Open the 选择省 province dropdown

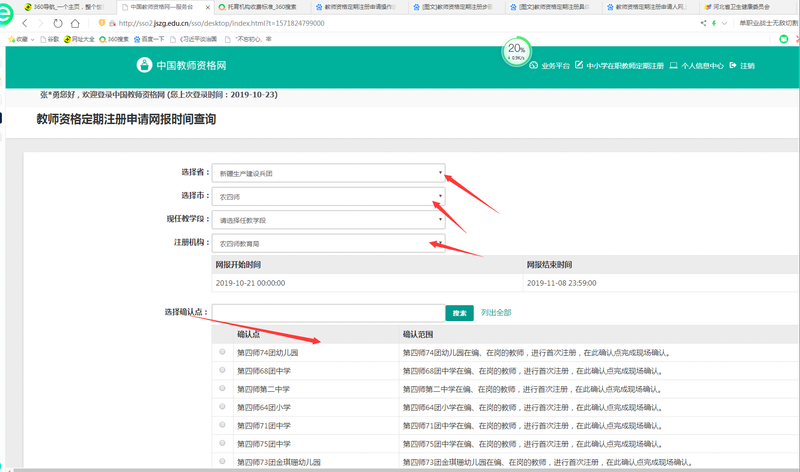coord(328,173)
